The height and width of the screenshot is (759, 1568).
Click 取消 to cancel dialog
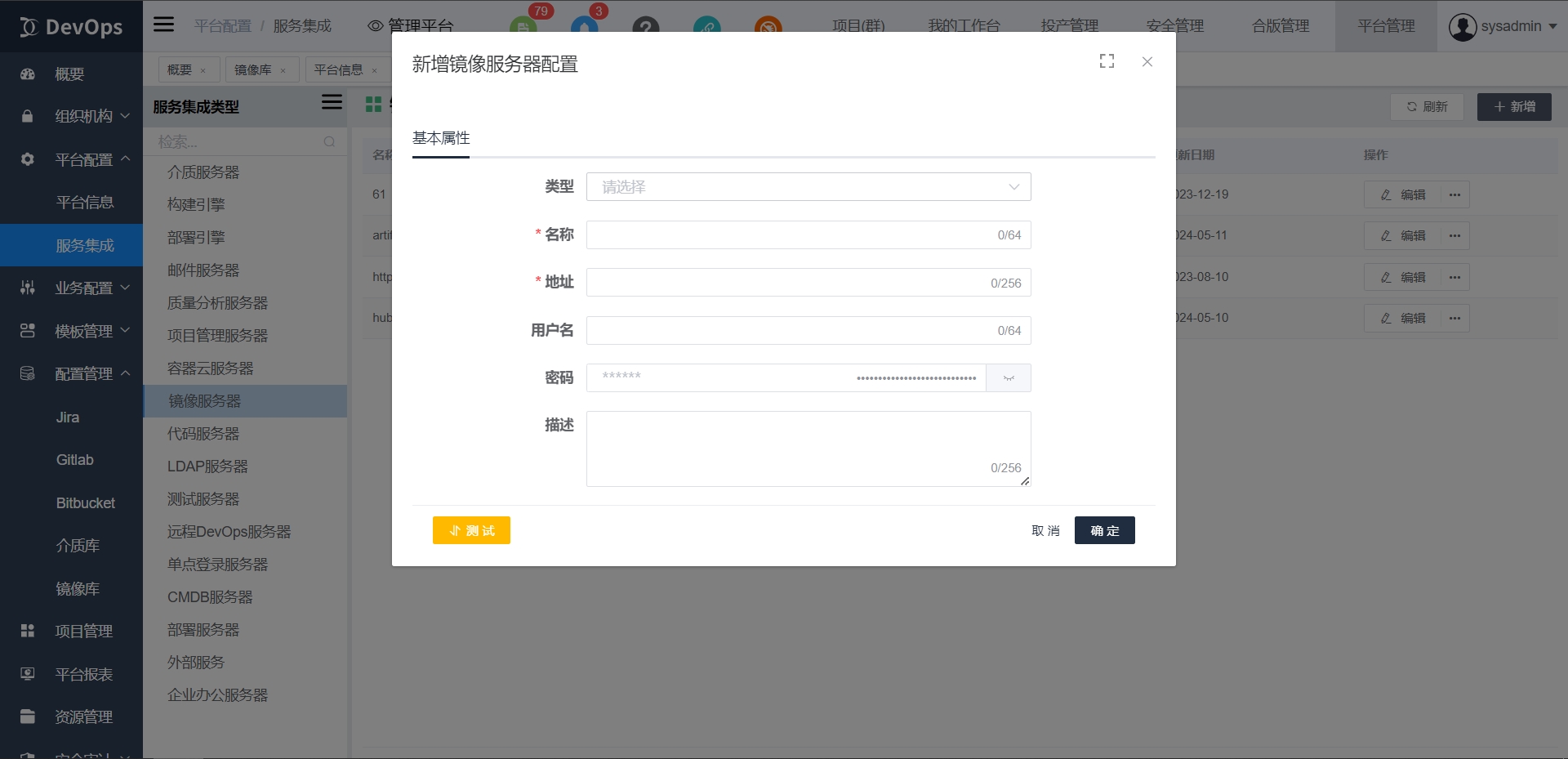pyautogui.click(x=1045, y=531)
